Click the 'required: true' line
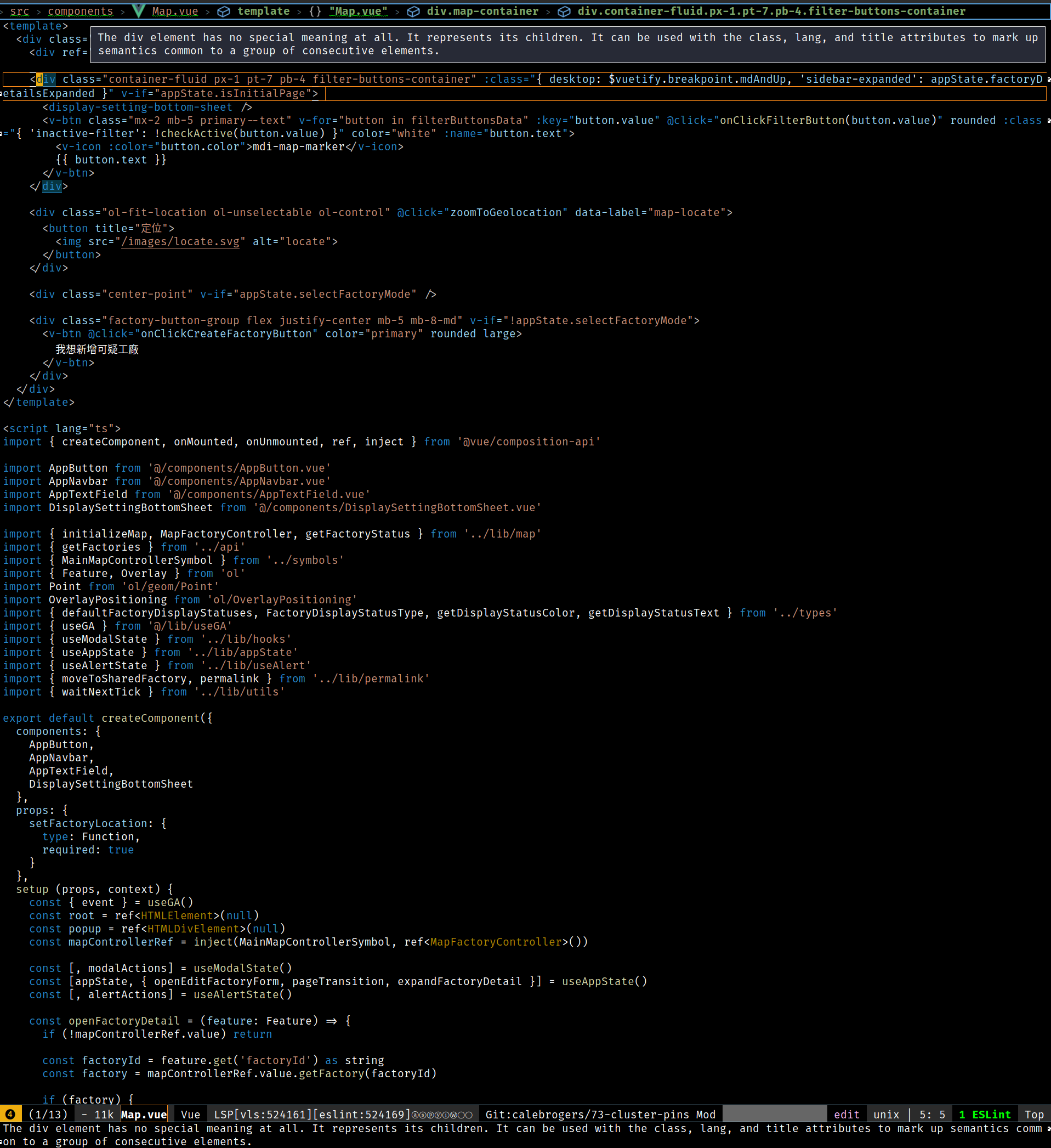The width and height of the screenshot is (1051, 1148). tap(88, 850)
